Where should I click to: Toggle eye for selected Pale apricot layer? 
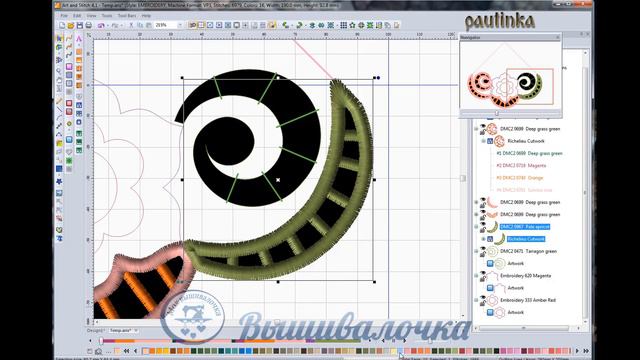(x=483, y=224)
